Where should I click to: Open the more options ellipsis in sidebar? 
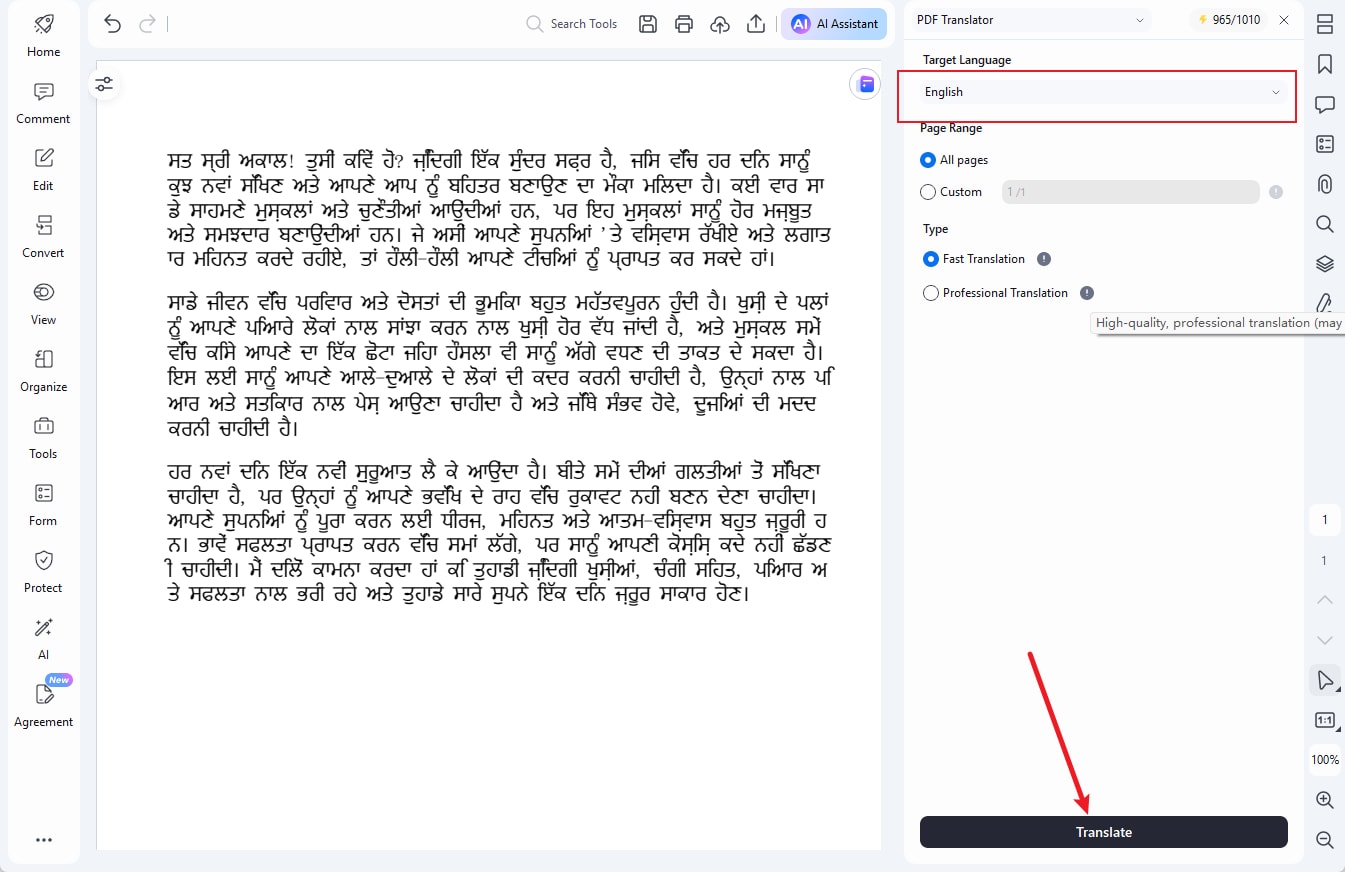click(x=43, y=840)
